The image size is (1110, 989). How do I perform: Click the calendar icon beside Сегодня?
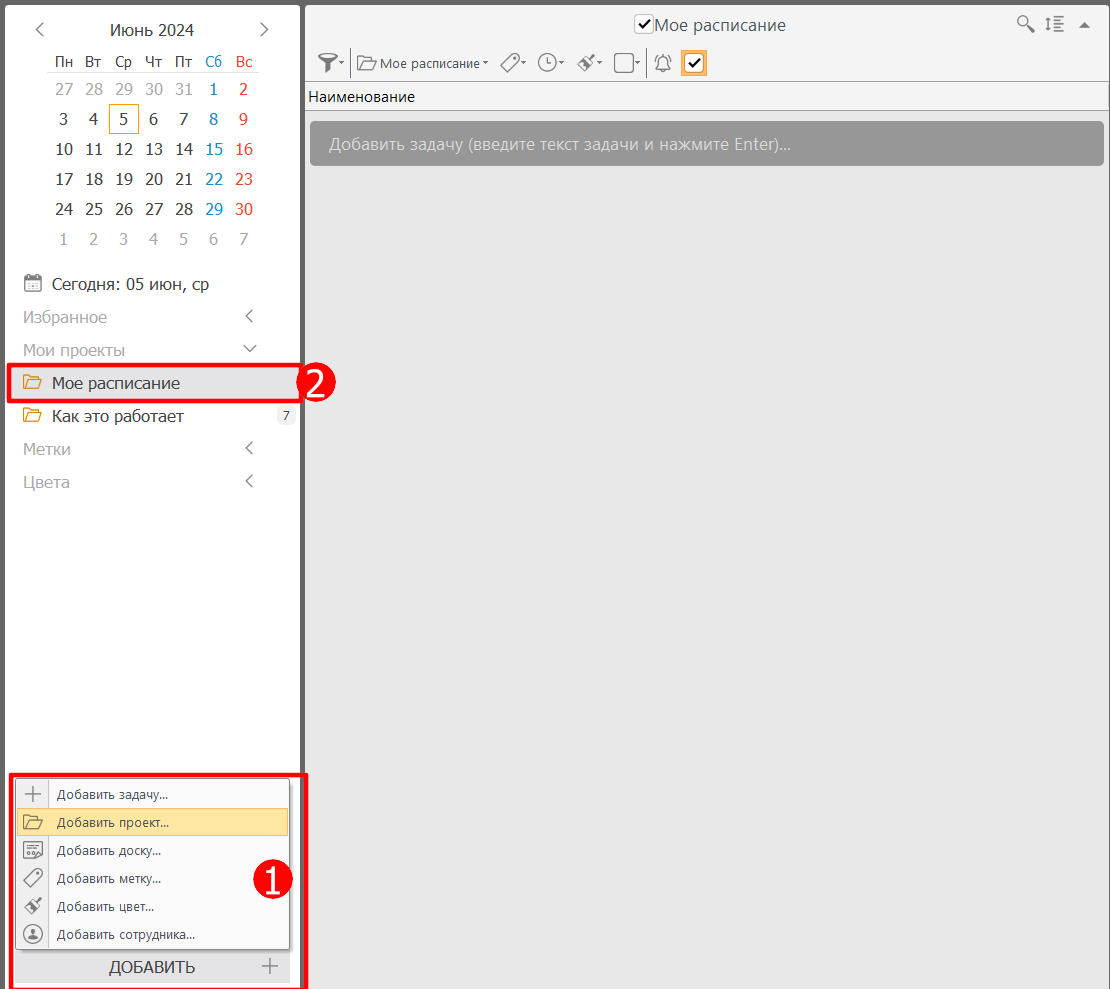(x=33, y=284)
